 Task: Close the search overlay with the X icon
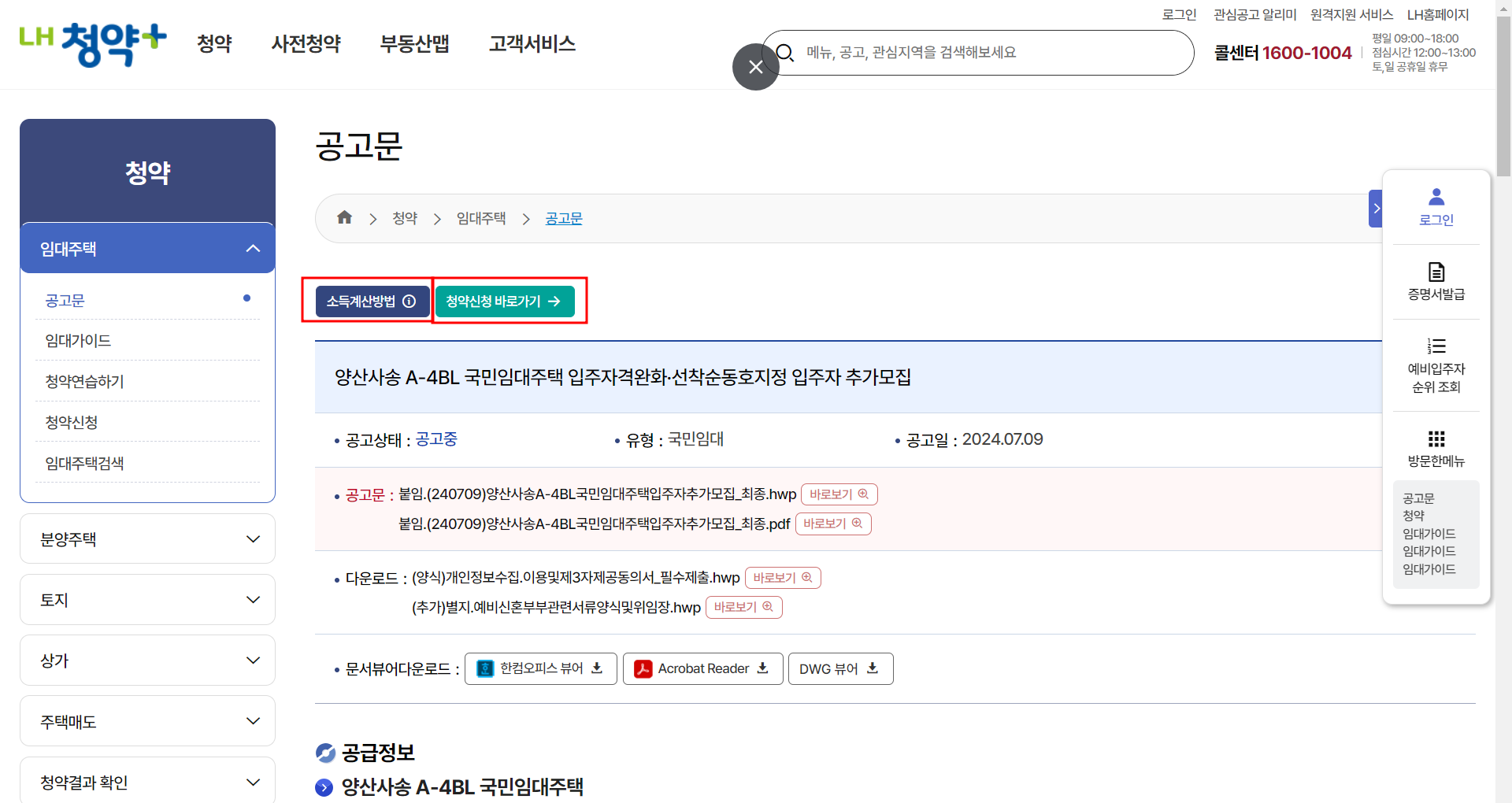point(754,67)
